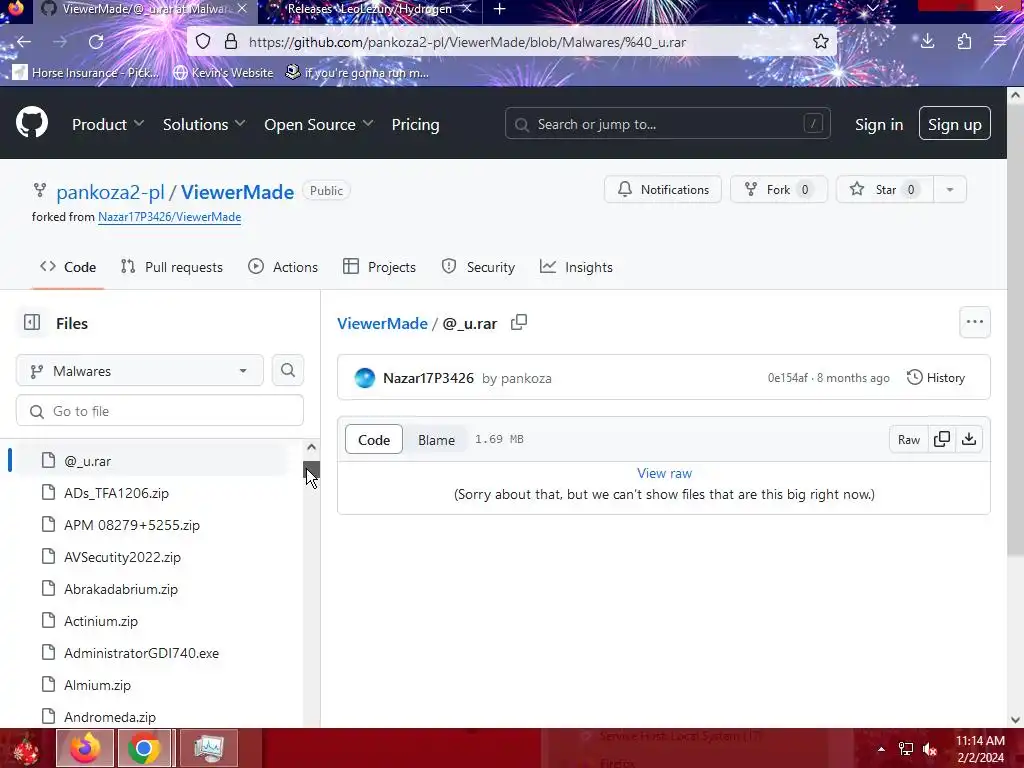This screenshot has width=1024, height=768.
Task: Bookmark this page with the star icon
Action: click(x=821, y=42)
